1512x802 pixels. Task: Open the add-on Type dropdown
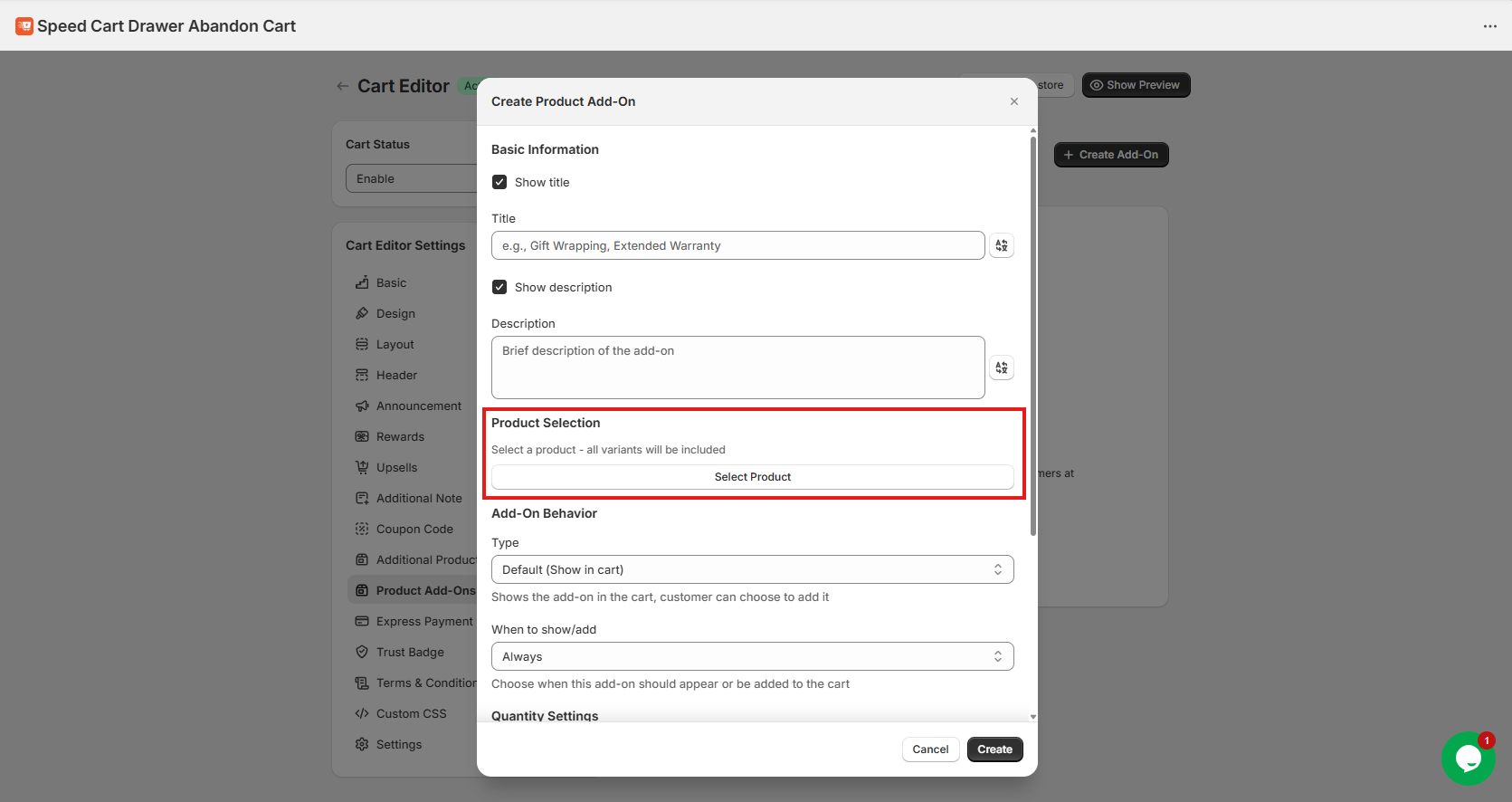[x=752, y=569]
